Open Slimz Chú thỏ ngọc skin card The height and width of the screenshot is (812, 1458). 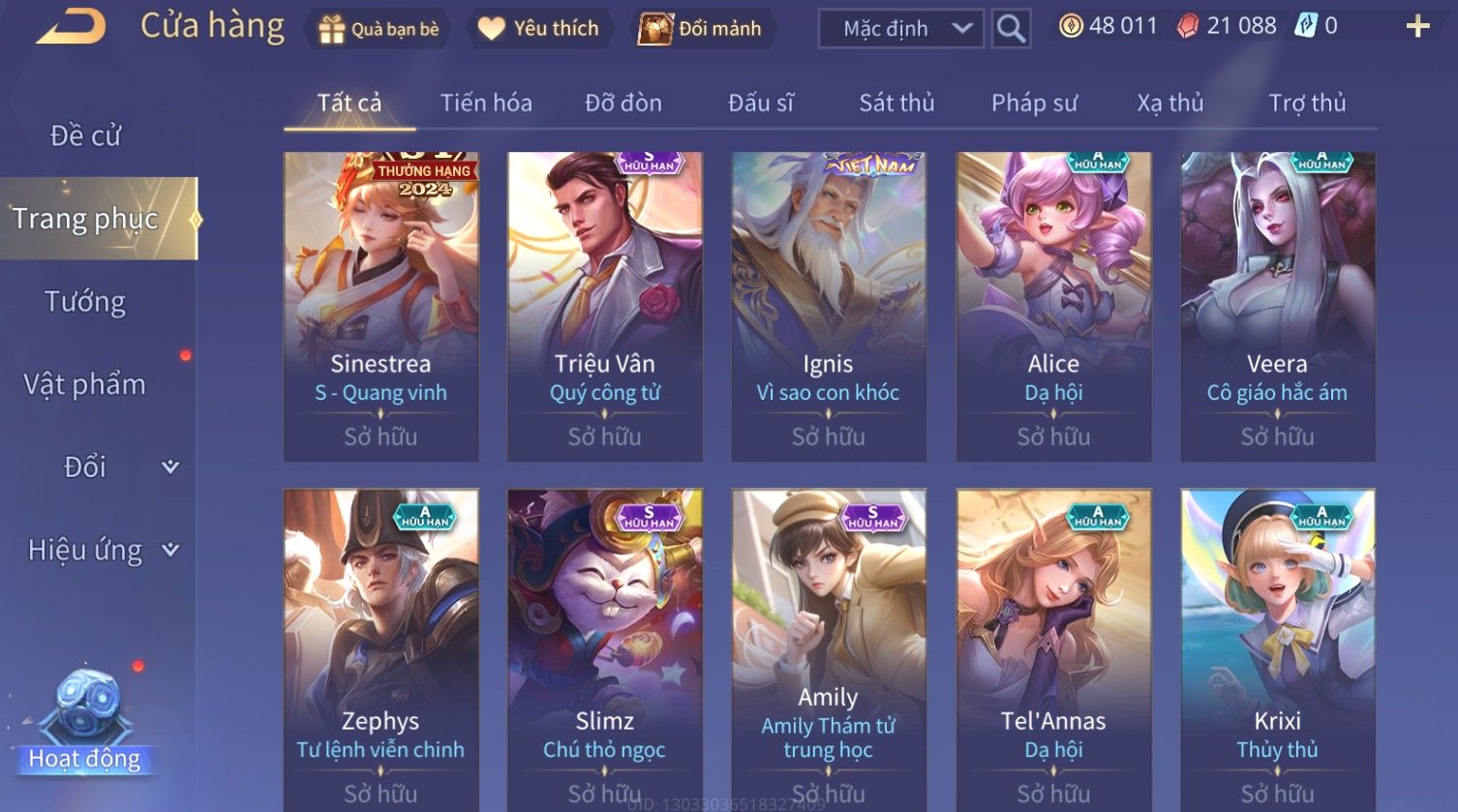[x=605, y=649]
